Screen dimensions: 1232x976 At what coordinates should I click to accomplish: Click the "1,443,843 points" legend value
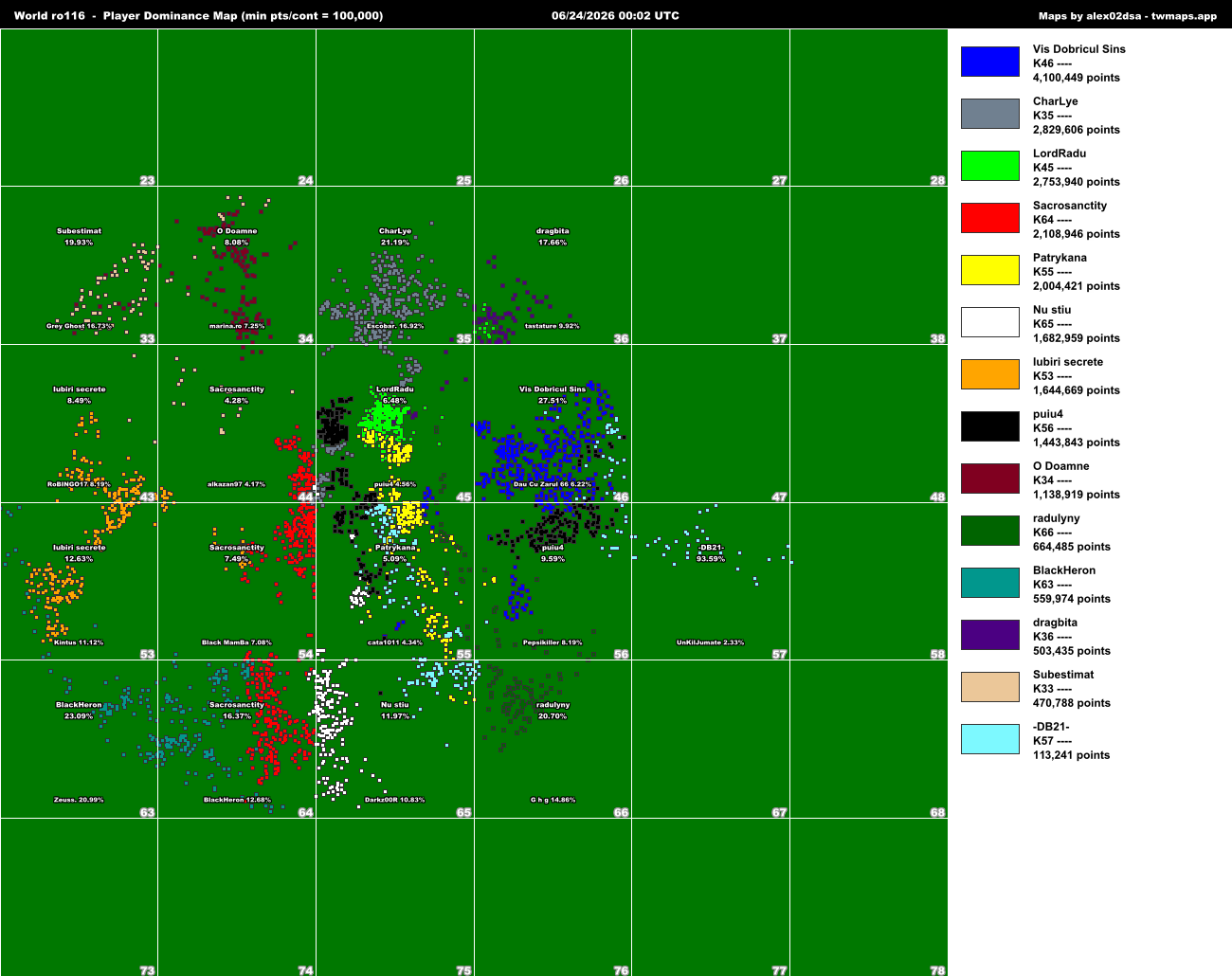[x=1077, y=443]
